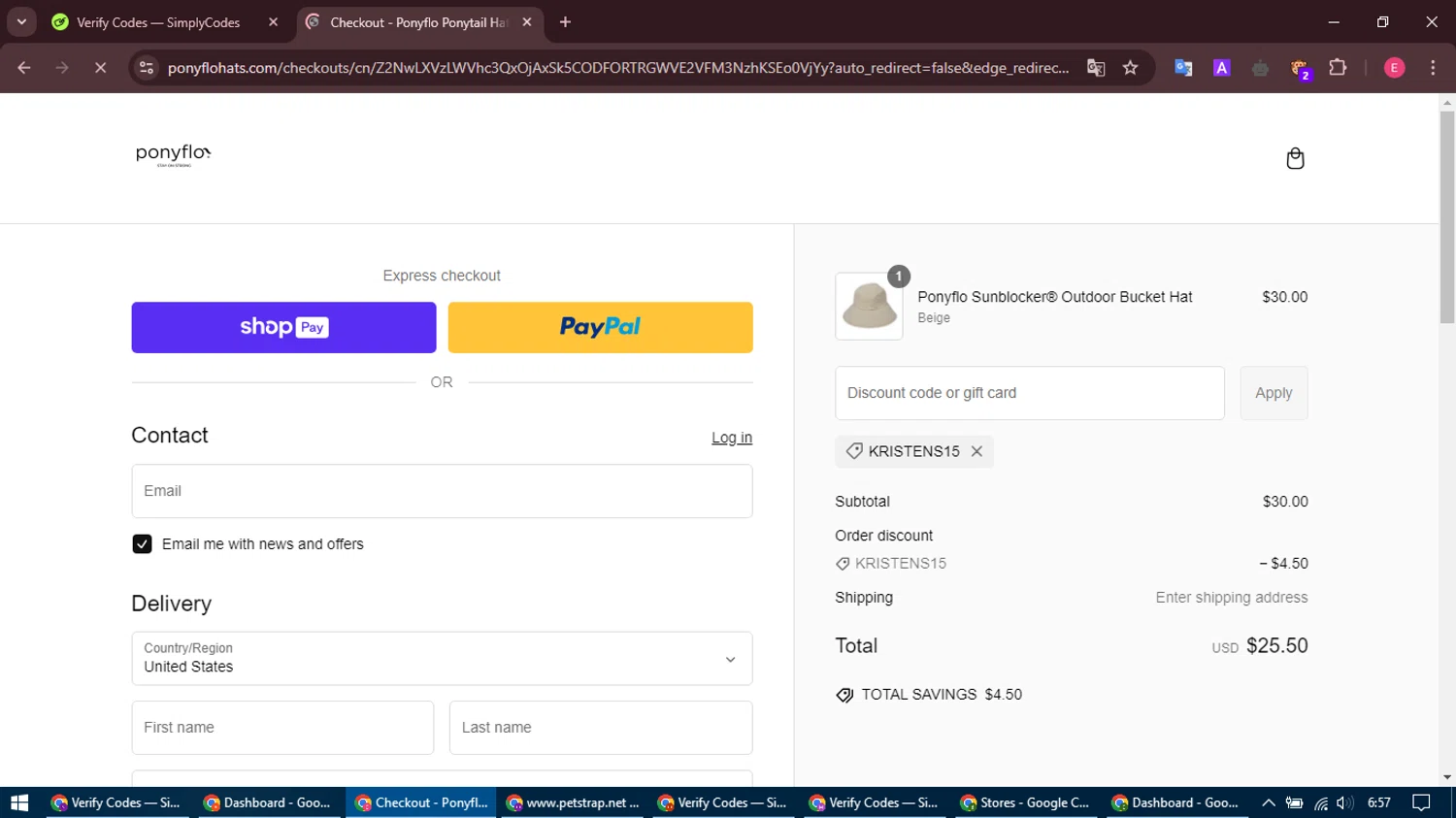Viewport: 1456px width, 818px height.
Task: Open the battery tray icon
Action: click(1294, 802)
